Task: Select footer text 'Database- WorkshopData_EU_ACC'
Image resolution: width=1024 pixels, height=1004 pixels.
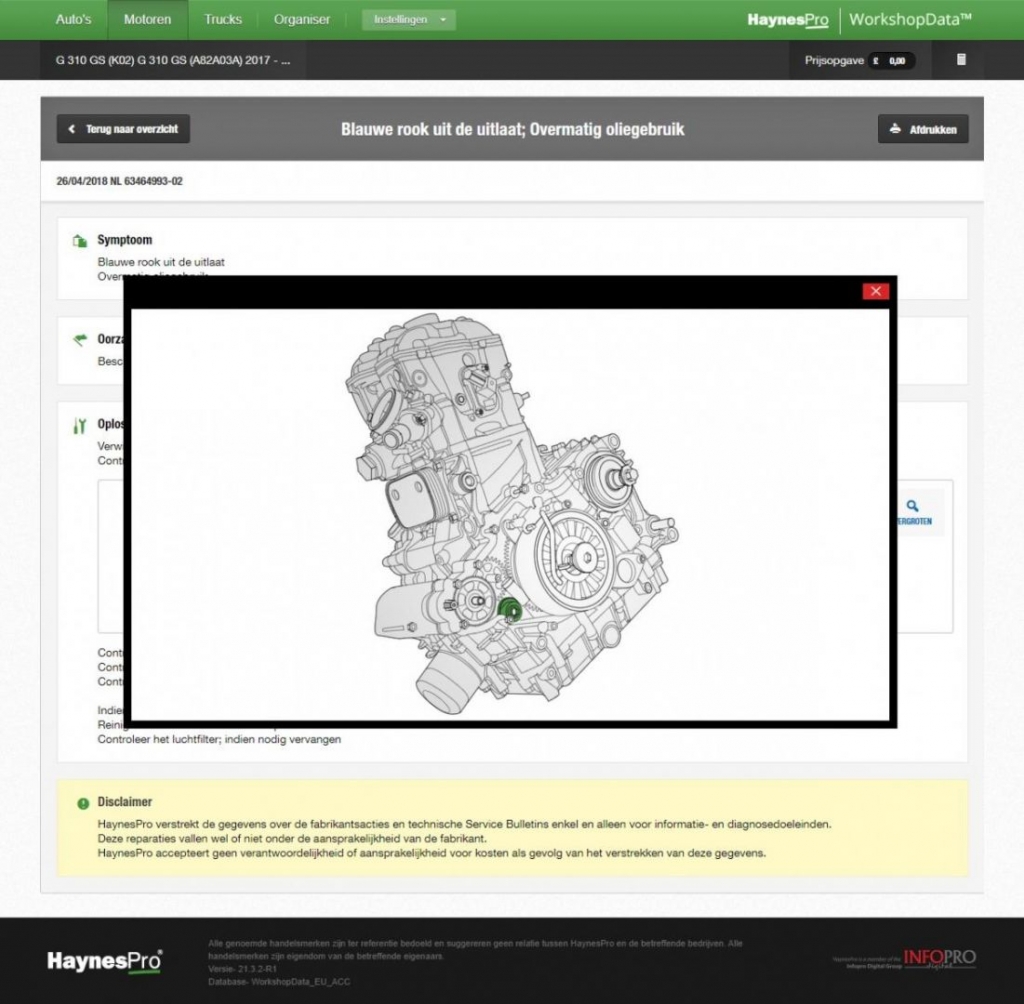Action: click(279, 982)
